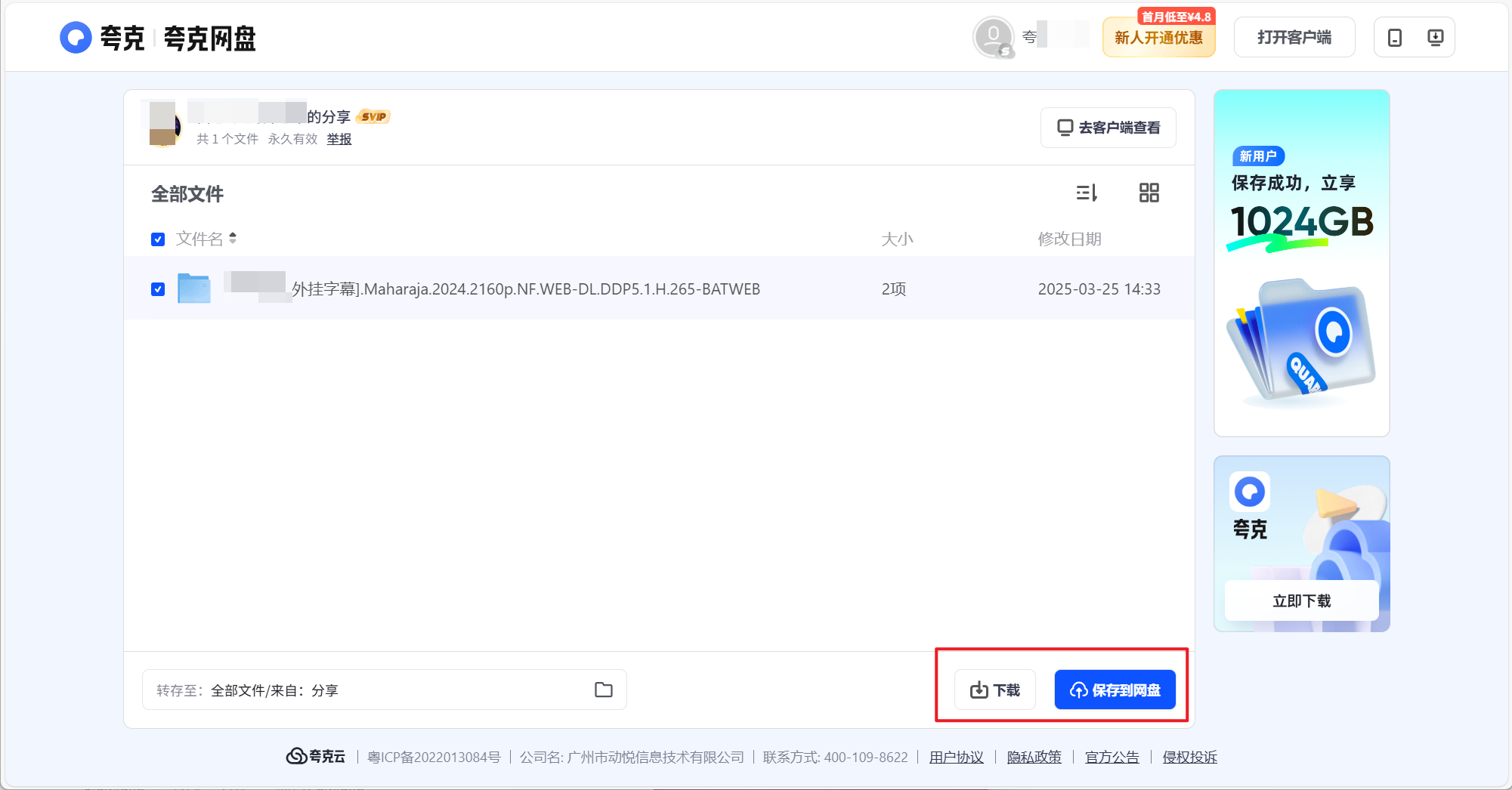Click the 夸克网盘 title text in header
This screenshot has height=790, width=1512.
click(209, 38)
